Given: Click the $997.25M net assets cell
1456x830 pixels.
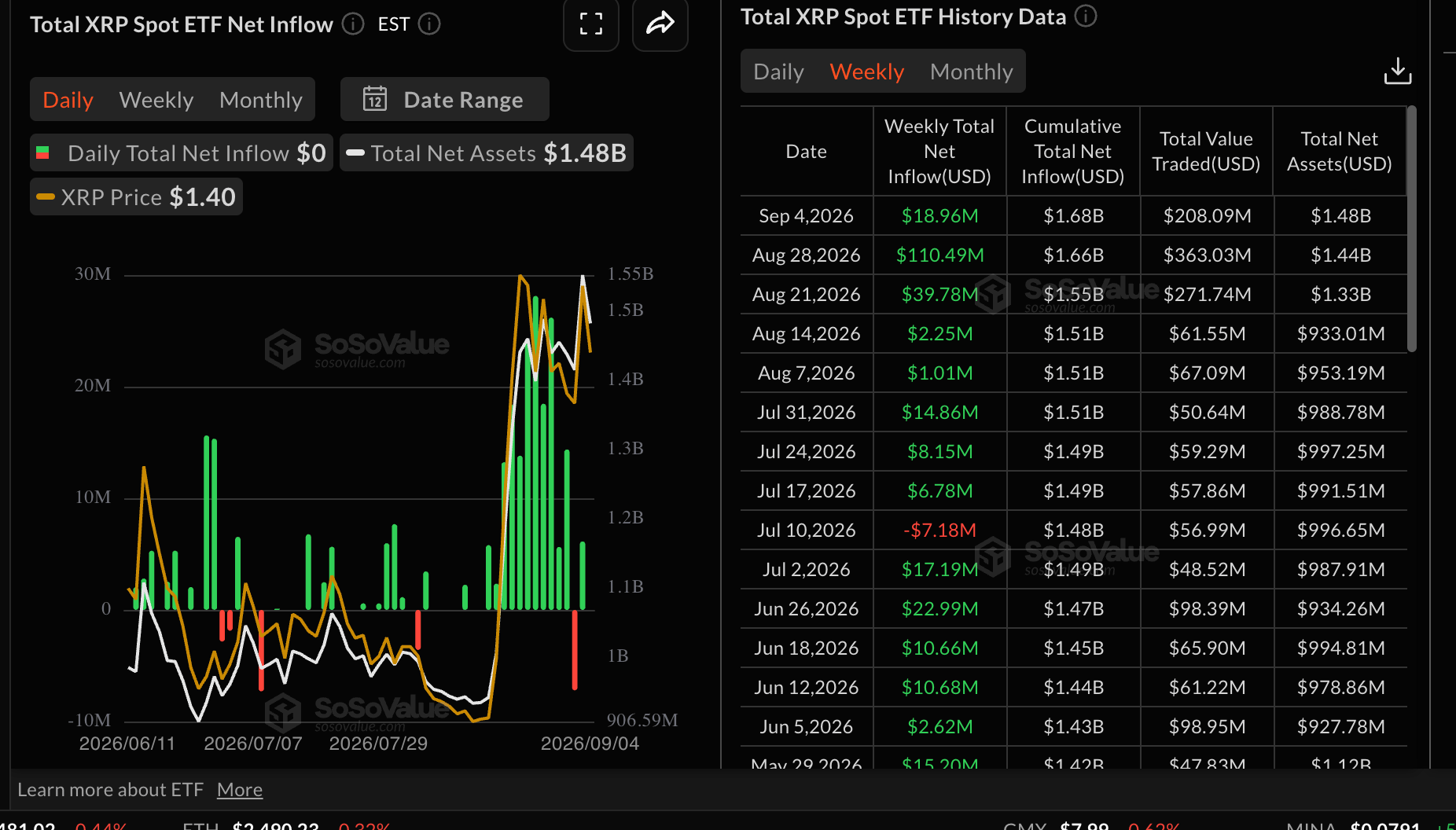Looking at the screenshot, I should click(x=1341, y=451).
